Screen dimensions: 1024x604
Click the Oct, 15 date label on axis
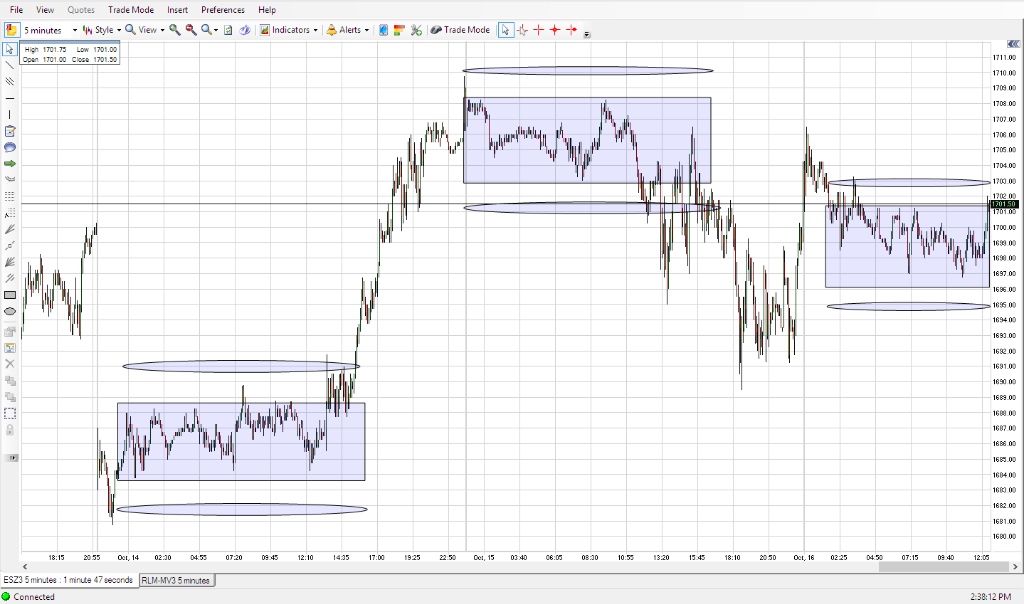tap(484, 558)
